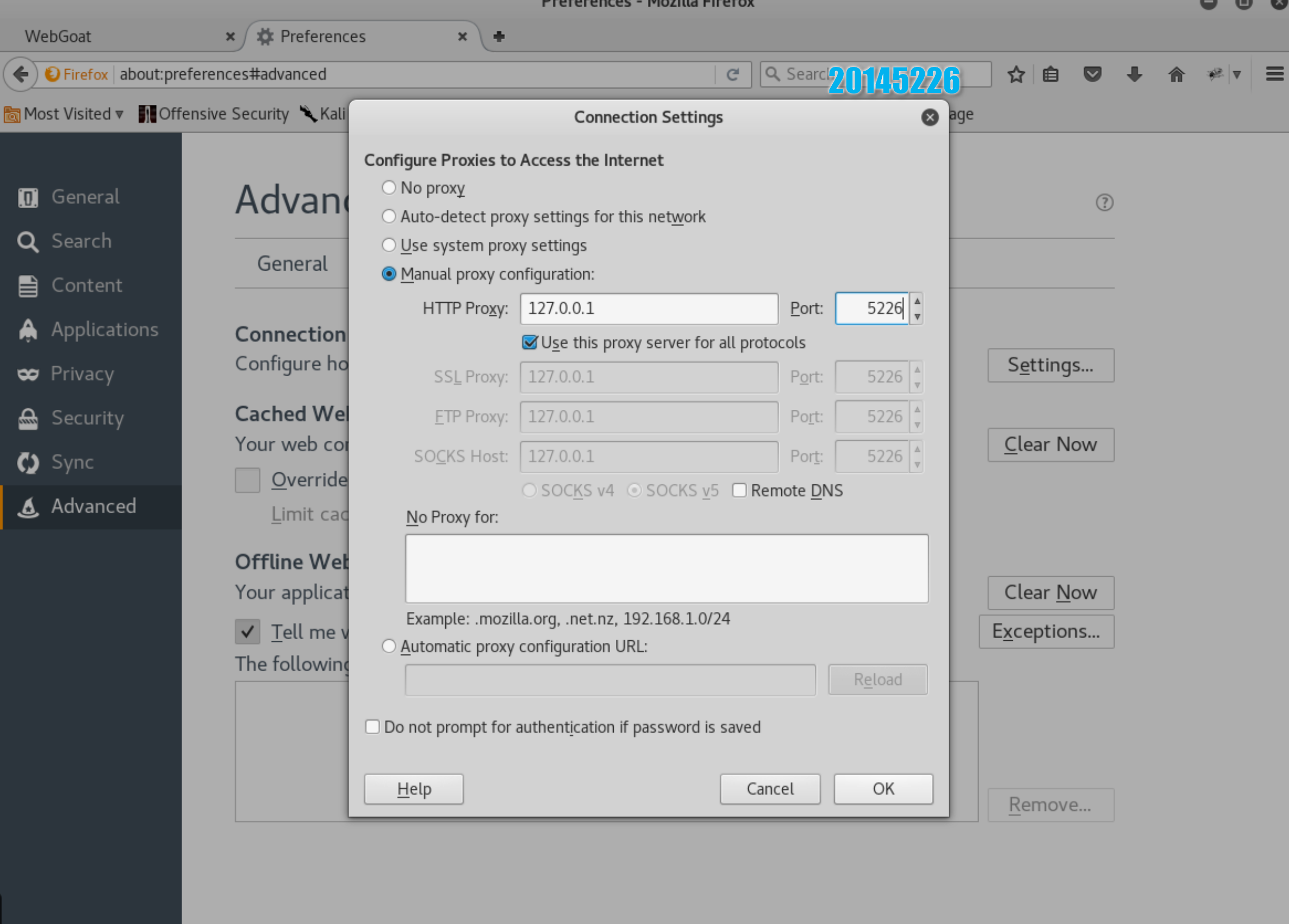1289x924 pixels.
Task: Open the Downloads arrow icon
Action: [1135, 74]
